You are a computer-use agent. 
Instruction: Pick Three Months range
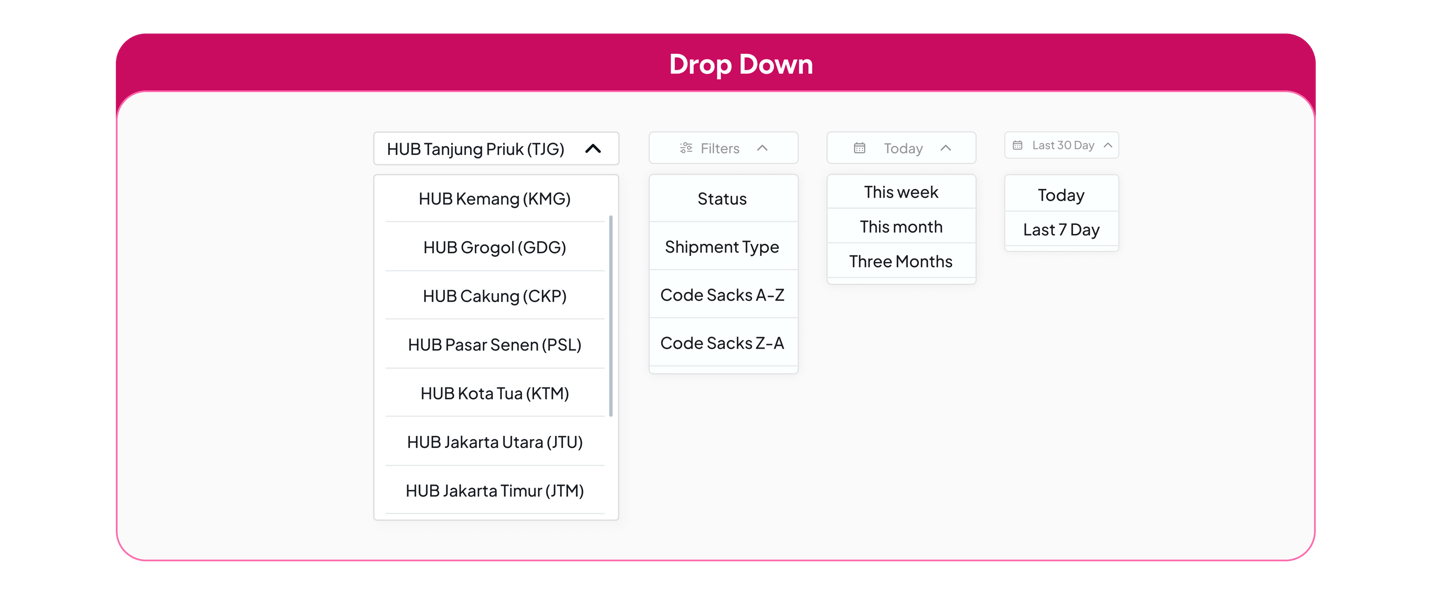pyautogui.click(x=901, y=261)
